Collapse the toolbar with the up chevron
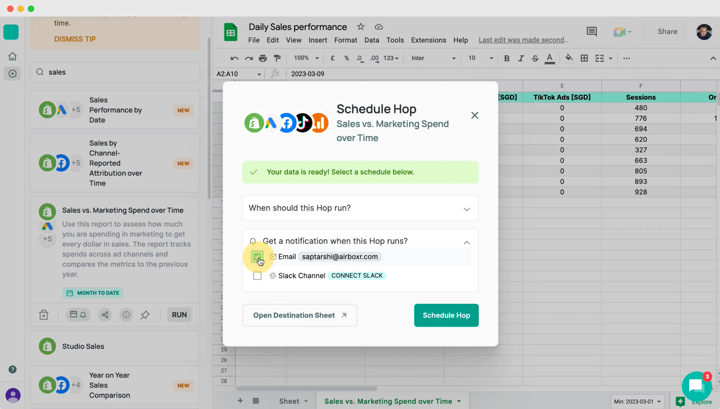The width and height of the screenshot is (720, 409). click(713, 58)
